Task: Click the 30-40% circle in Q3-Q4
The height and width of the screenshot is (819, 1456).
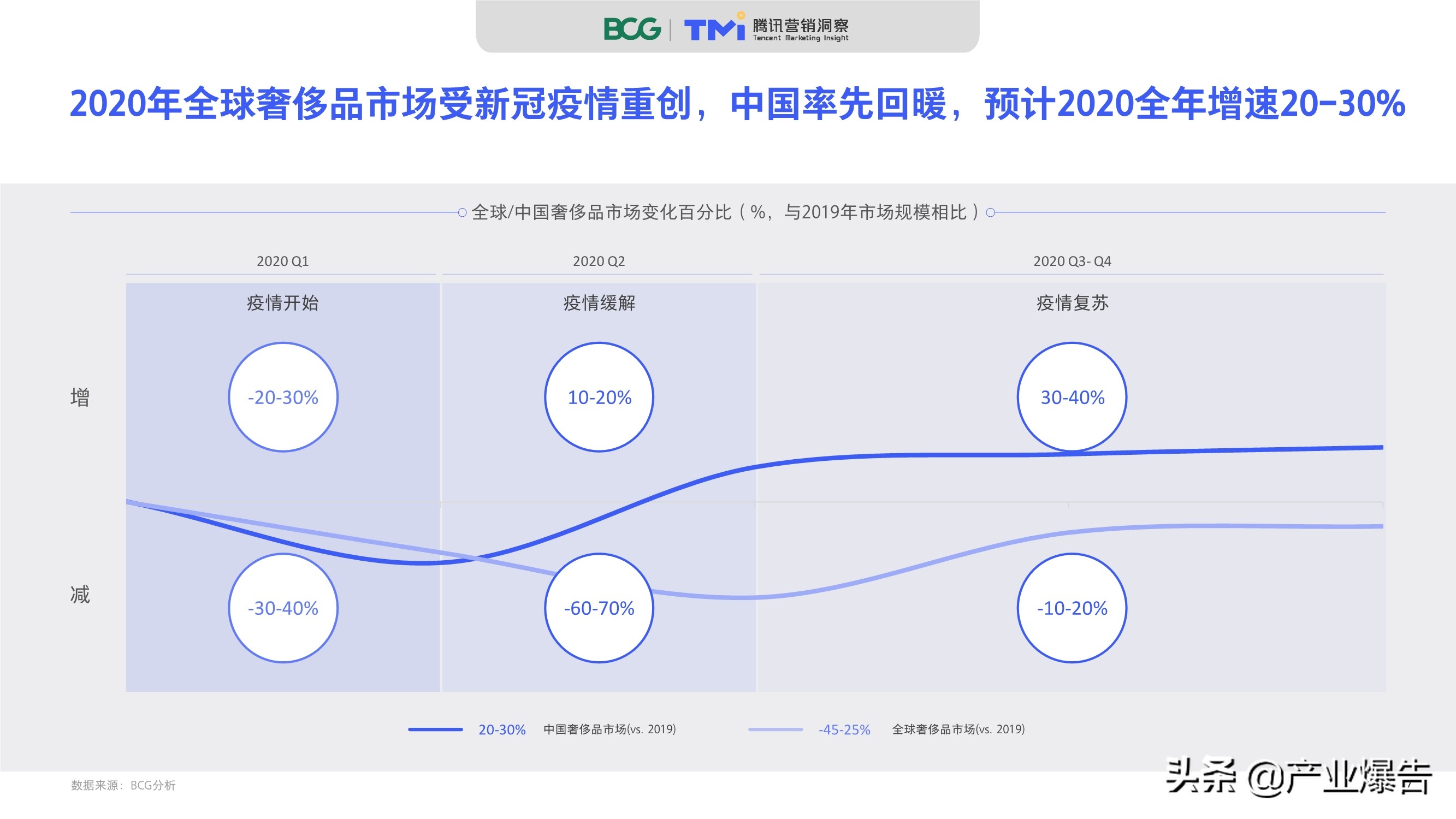Action: (1072, 397)
